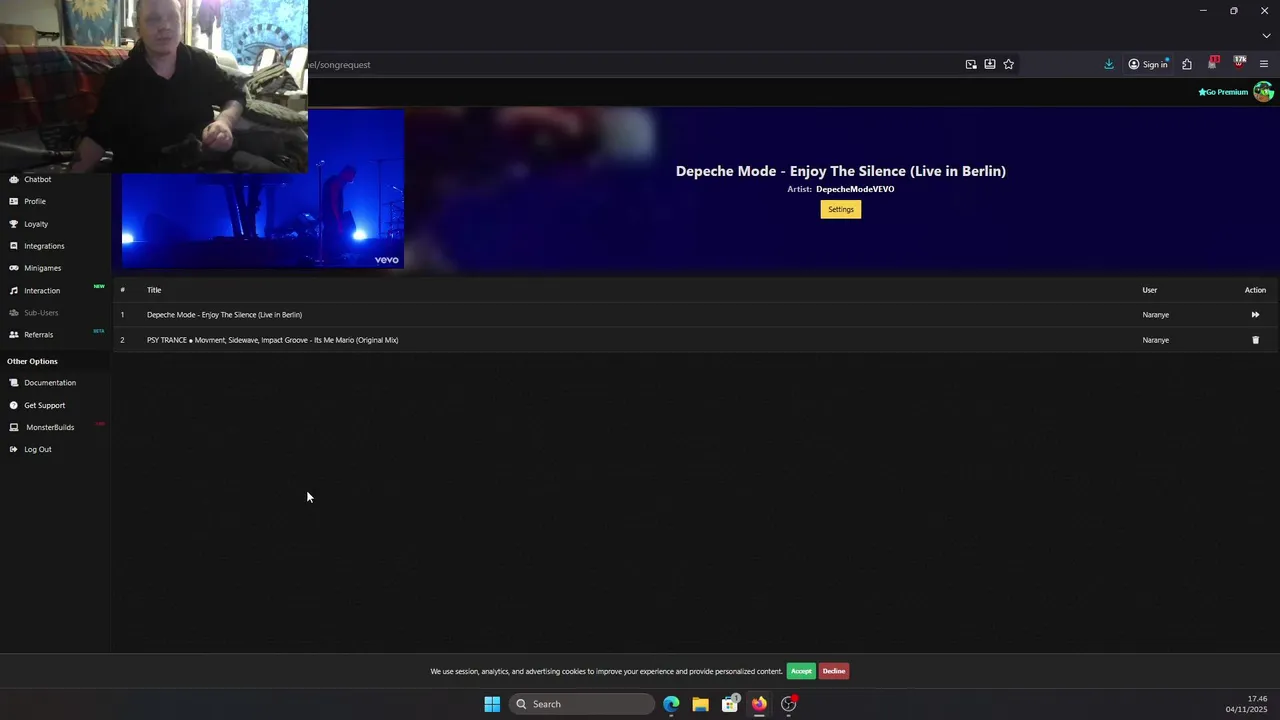Click the Action column header

1255,290
